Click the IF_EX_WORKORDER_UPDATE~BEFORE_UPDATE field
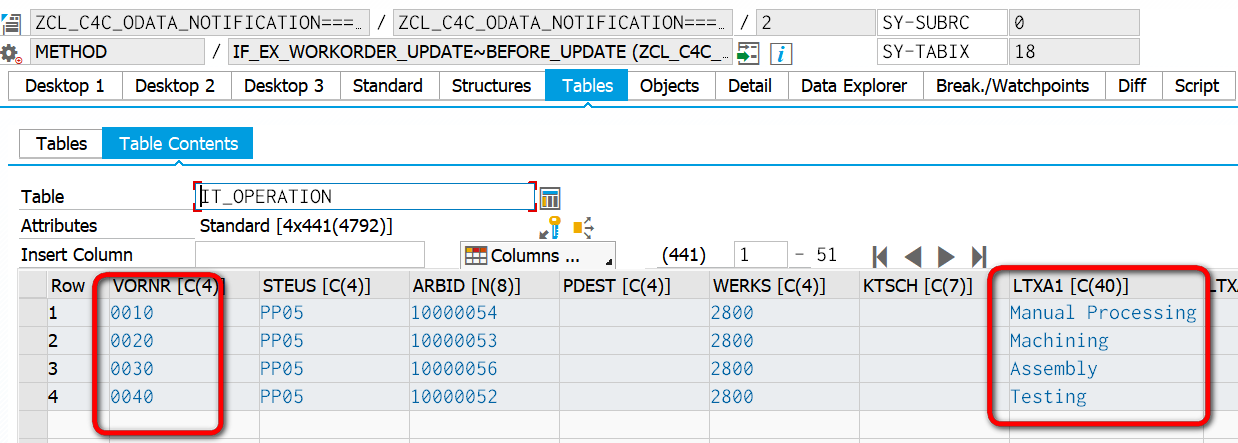This screenshot has width=1238, height=443. (x=480, y=52)
